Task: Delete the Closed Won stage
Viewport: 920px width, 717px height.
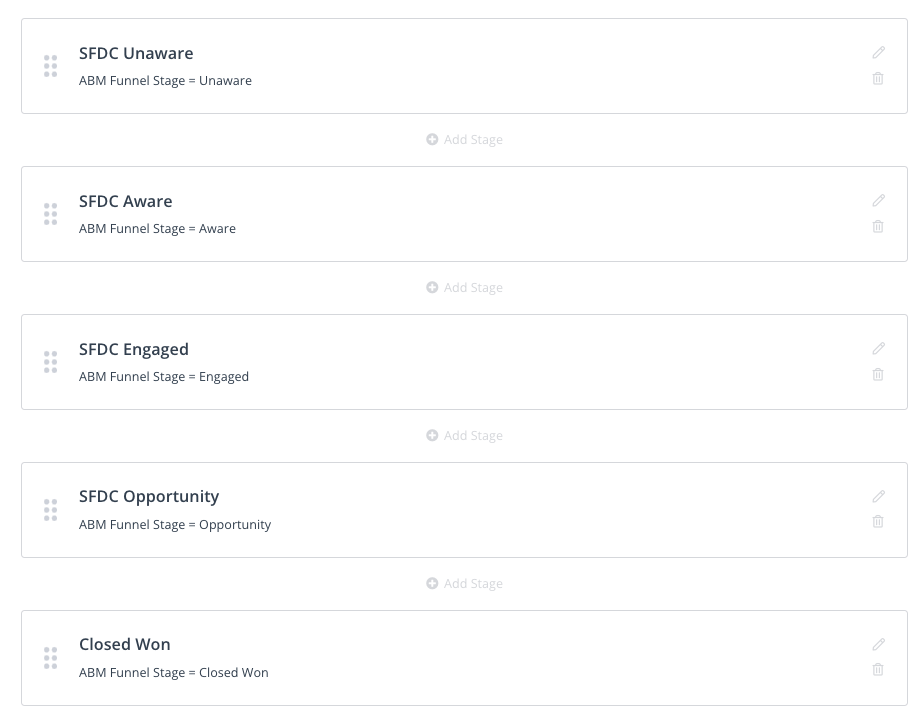Action: pos(878,669)
